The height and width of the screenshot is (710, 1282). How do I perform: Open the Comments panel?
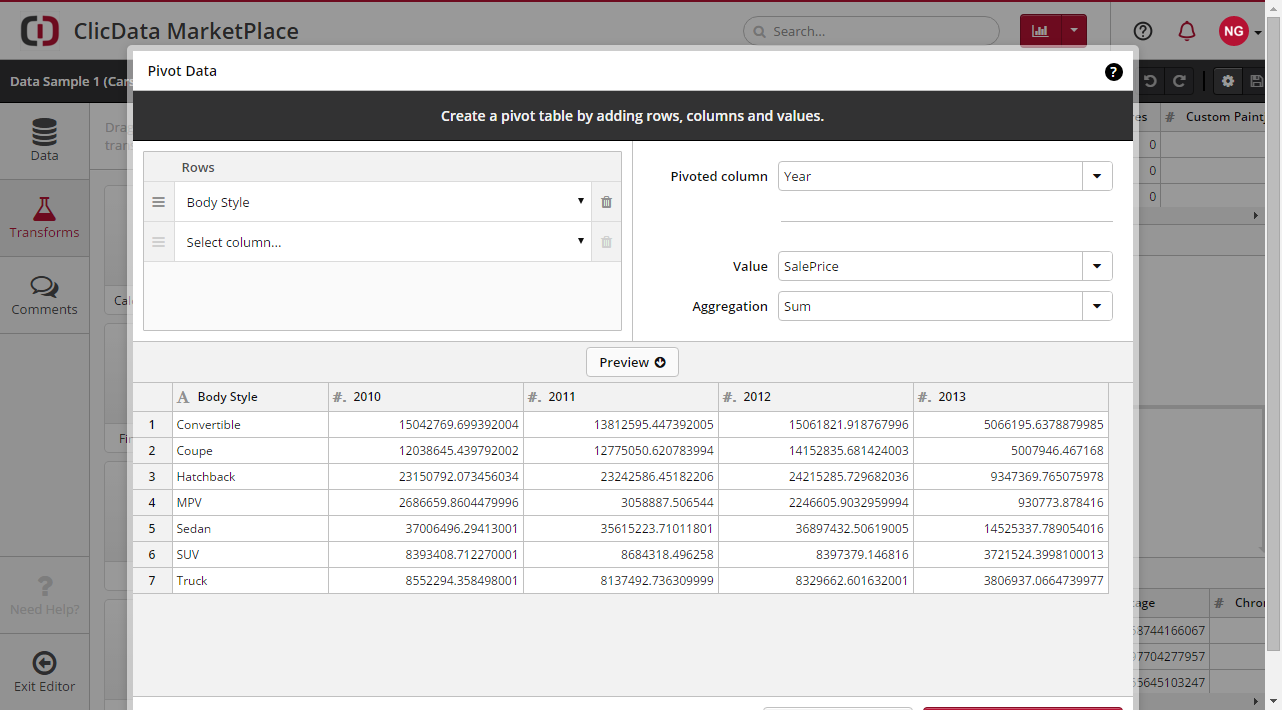[x=44, y=294]
